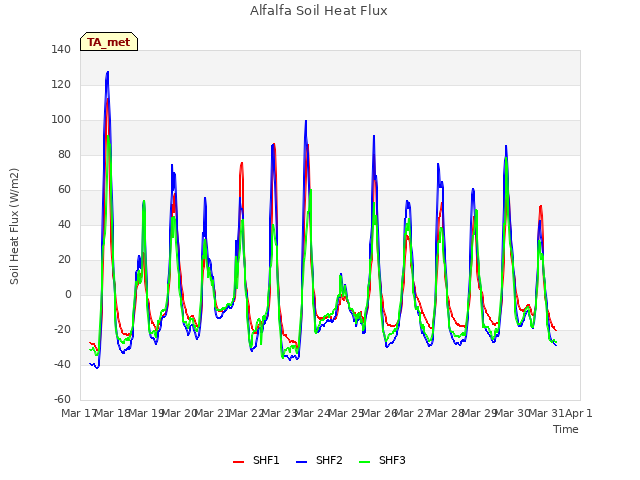Click the chart title Alfalfa Soil Heat Flux

[318, 11]
